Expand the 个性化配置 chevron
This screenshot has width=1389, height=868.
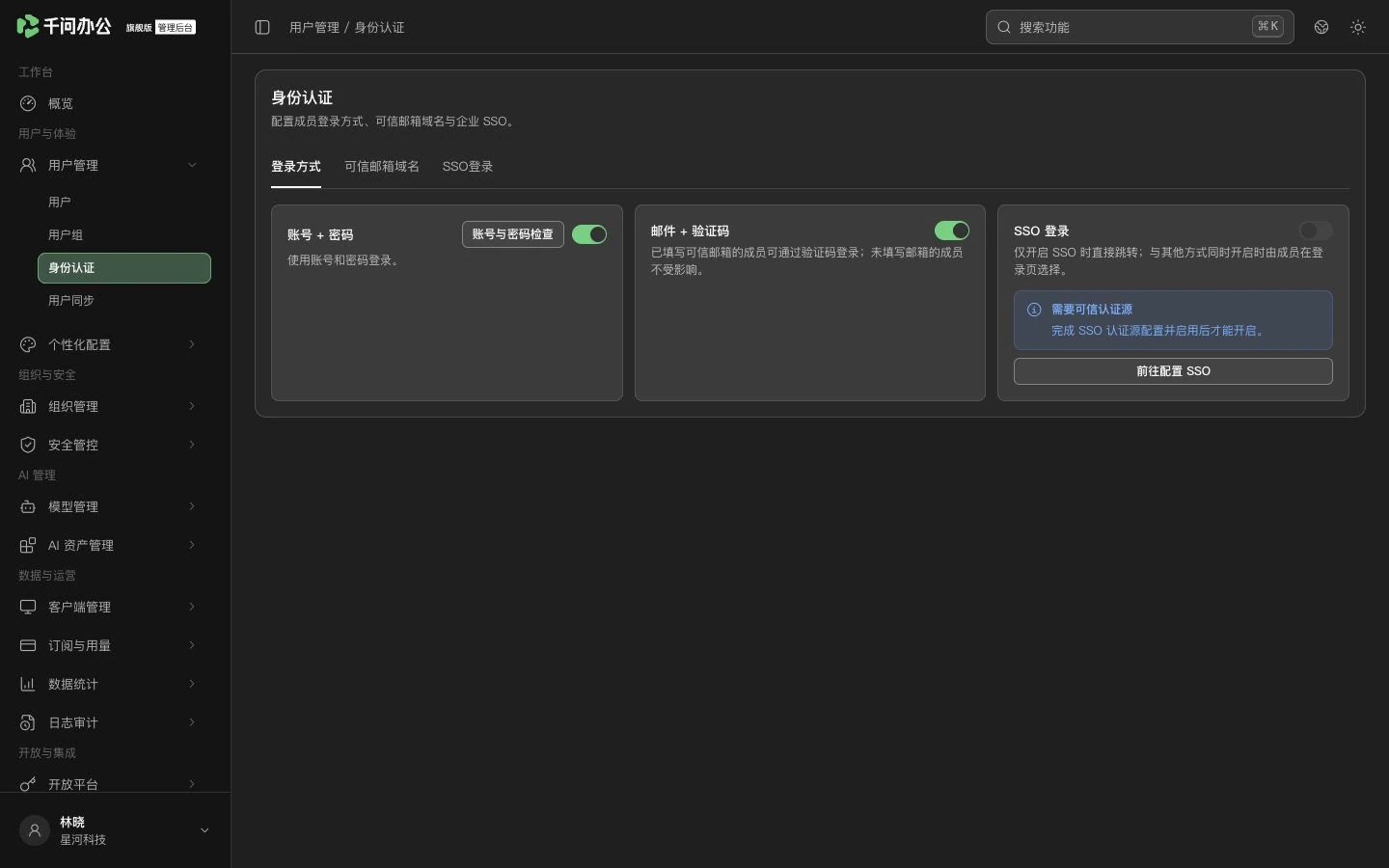(x=192, y=344)
